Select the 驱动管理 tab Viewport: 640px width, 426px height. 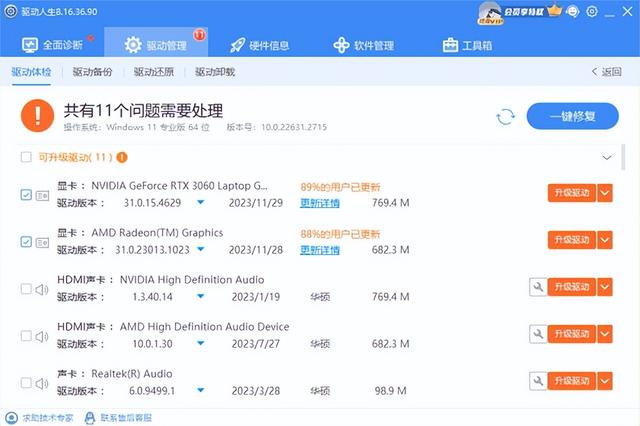(x=156, y=42)
